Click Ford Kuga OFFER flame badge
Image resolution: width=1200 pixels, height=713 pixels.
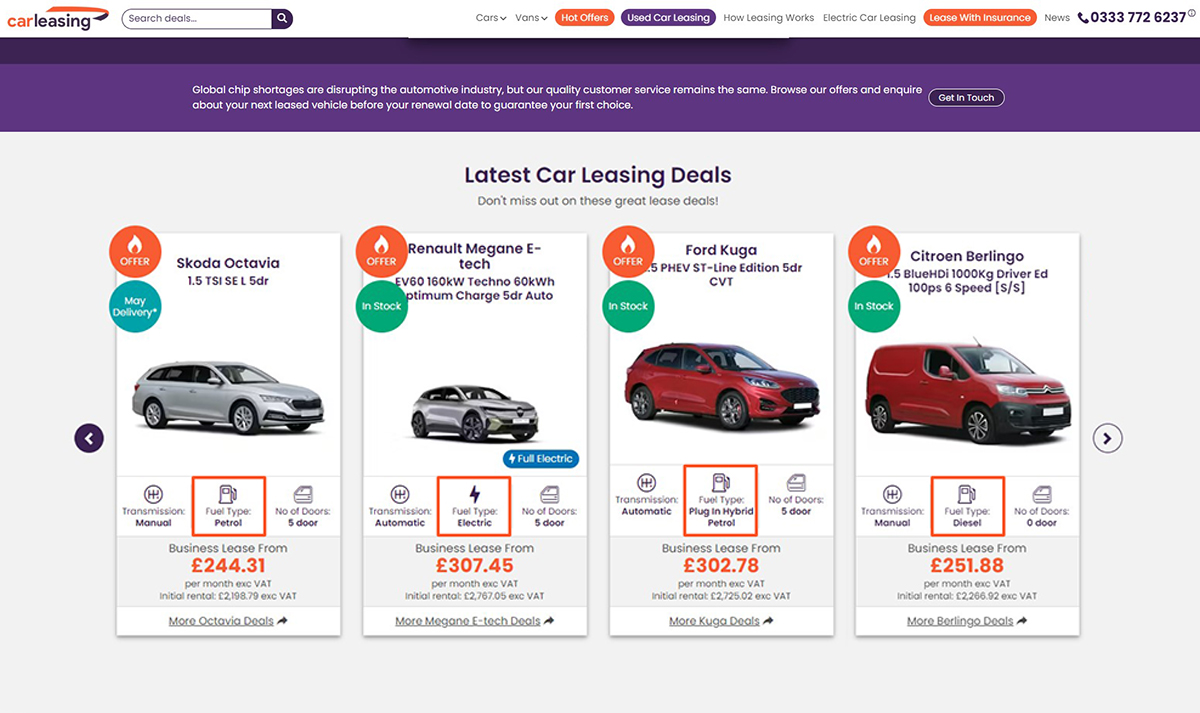[628, 250]
